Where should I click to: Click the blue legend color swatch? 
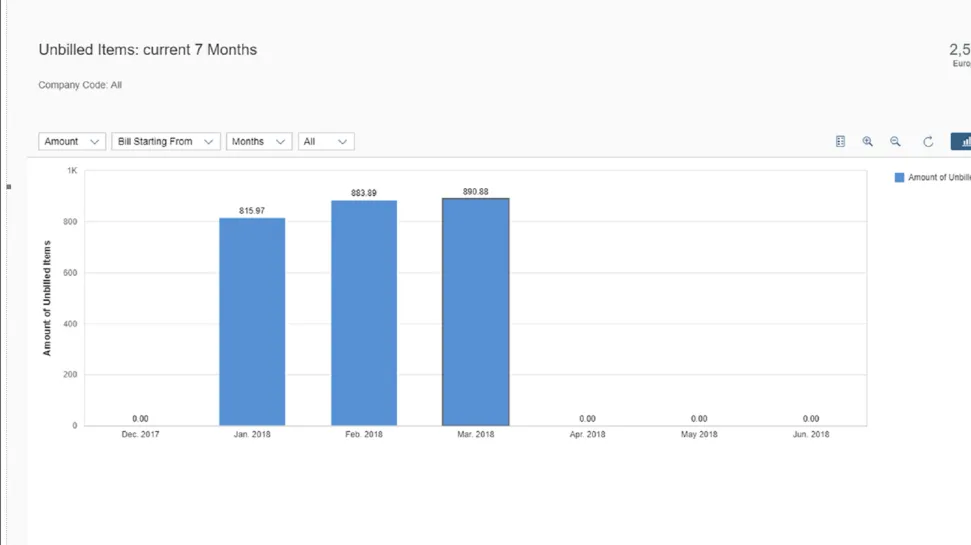(899, 178)
